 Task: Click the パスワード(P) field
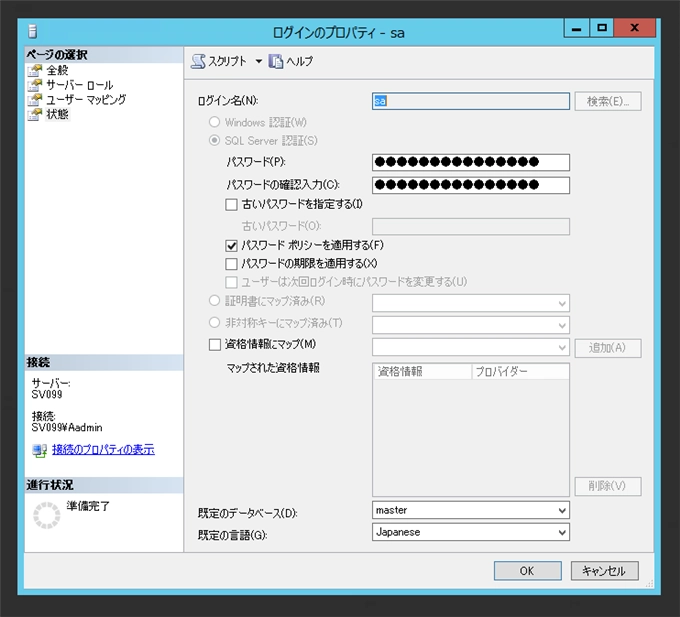471,162
